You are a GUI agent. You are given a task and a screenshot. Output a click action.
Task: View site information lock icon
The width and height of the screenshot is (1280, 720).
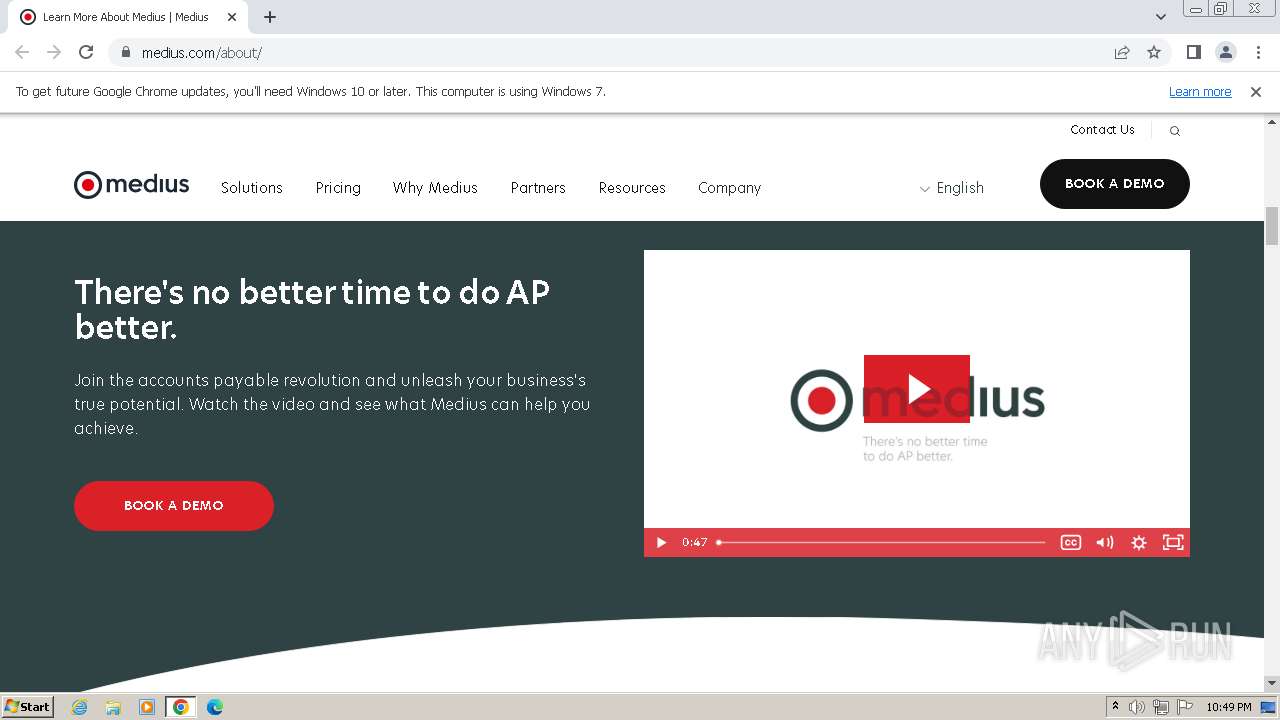click(x=126, y=52)
